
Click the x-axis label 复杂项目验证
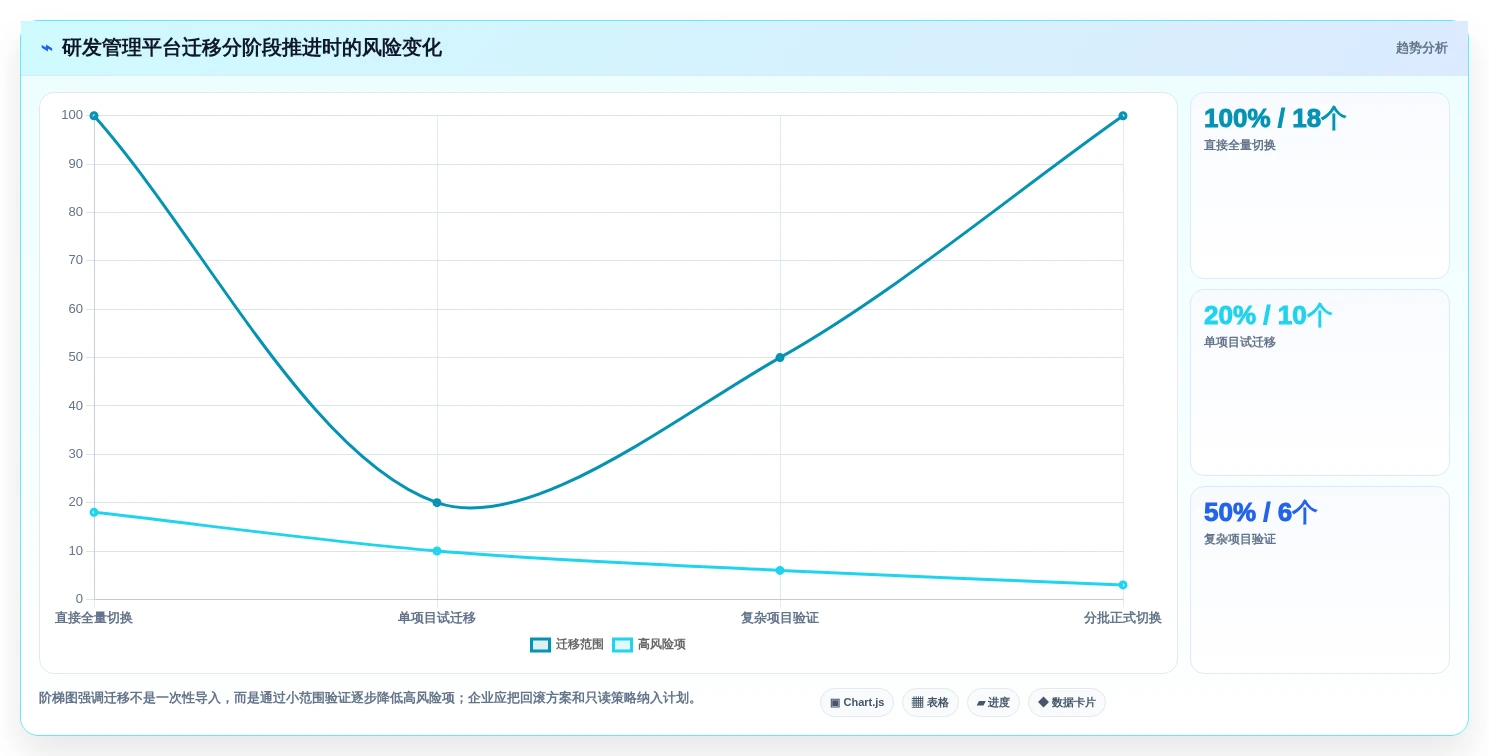point(780,618)
